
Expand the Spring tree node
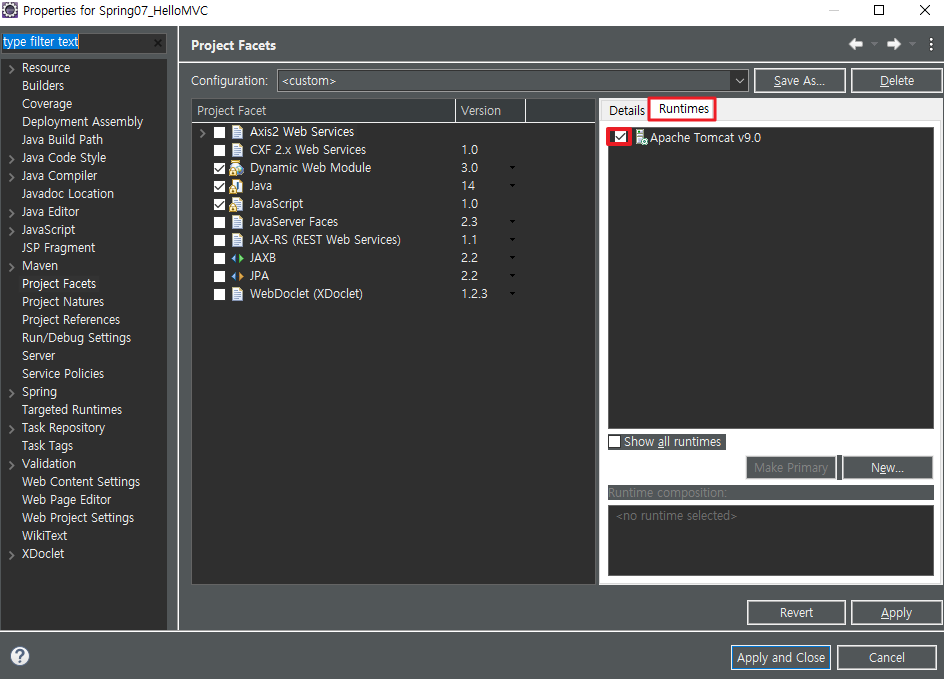click(11, 394)
